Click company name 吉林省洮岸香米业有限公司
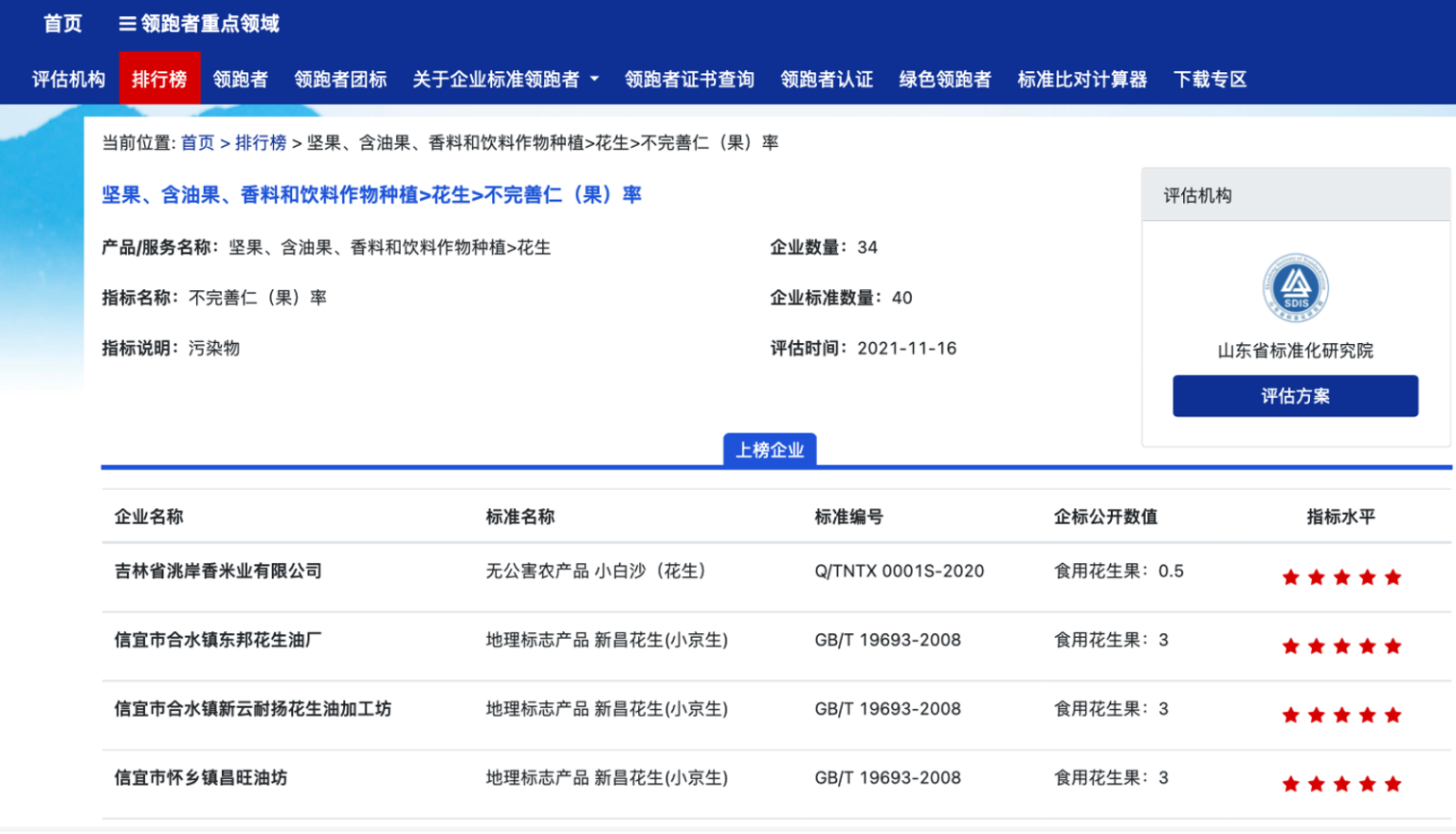1456x834 pixels. (218, 571)
